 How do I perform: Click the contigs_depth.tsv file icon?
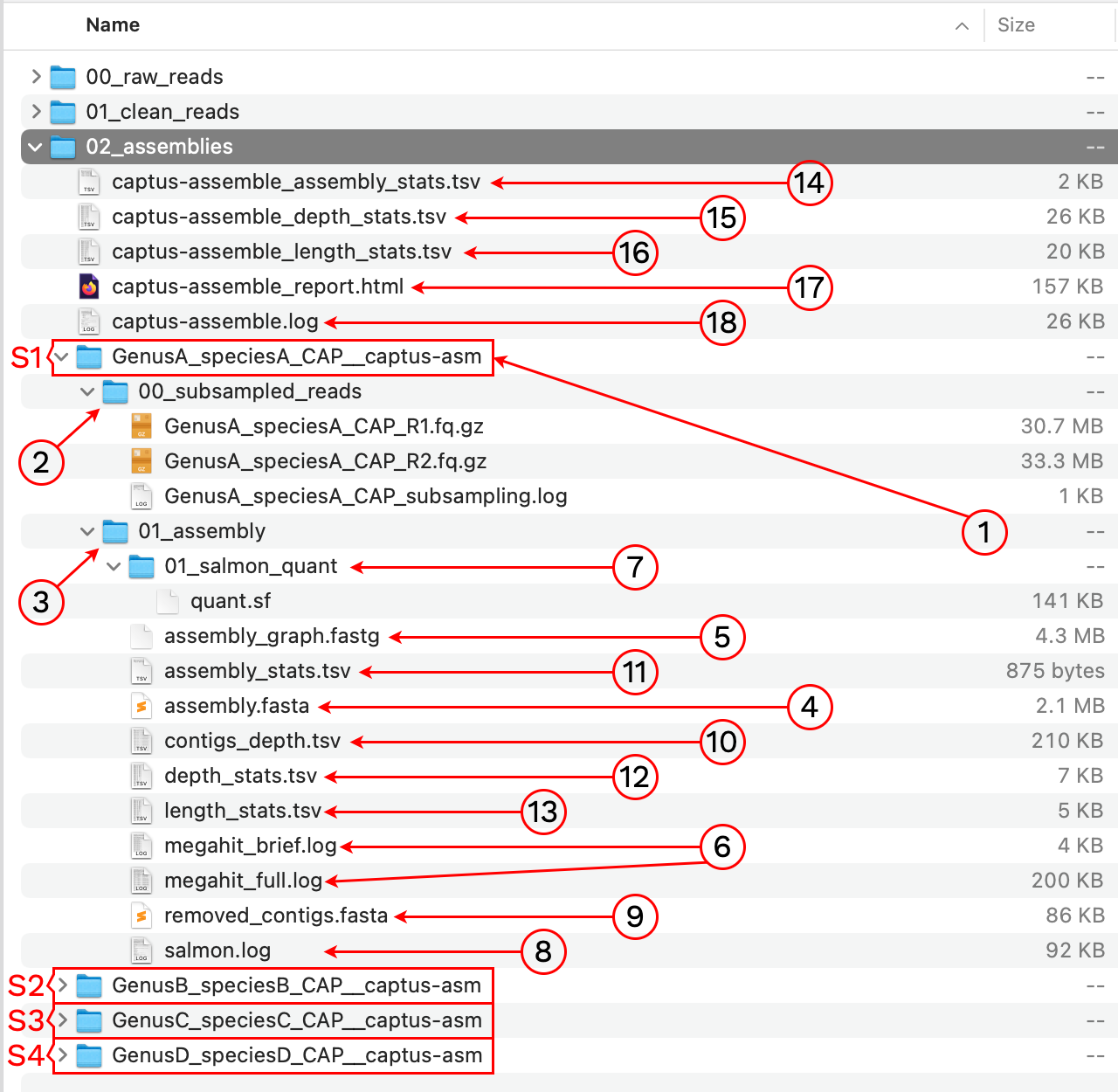pyautogui.click(x=141, y=741)
